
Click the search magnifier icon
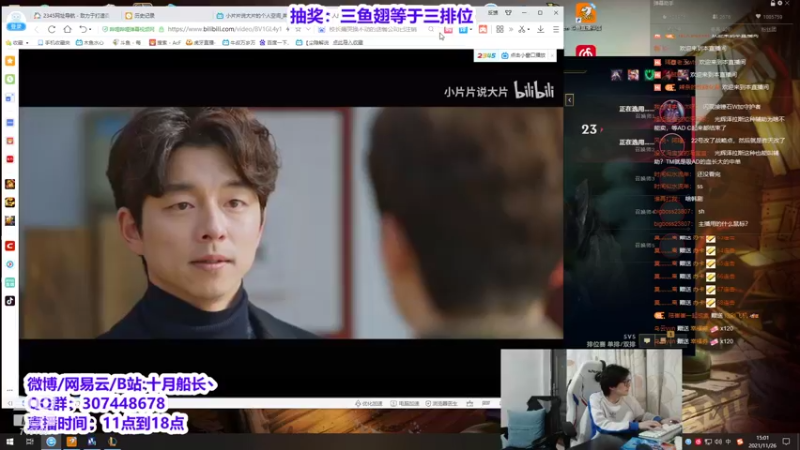point(431,29)
